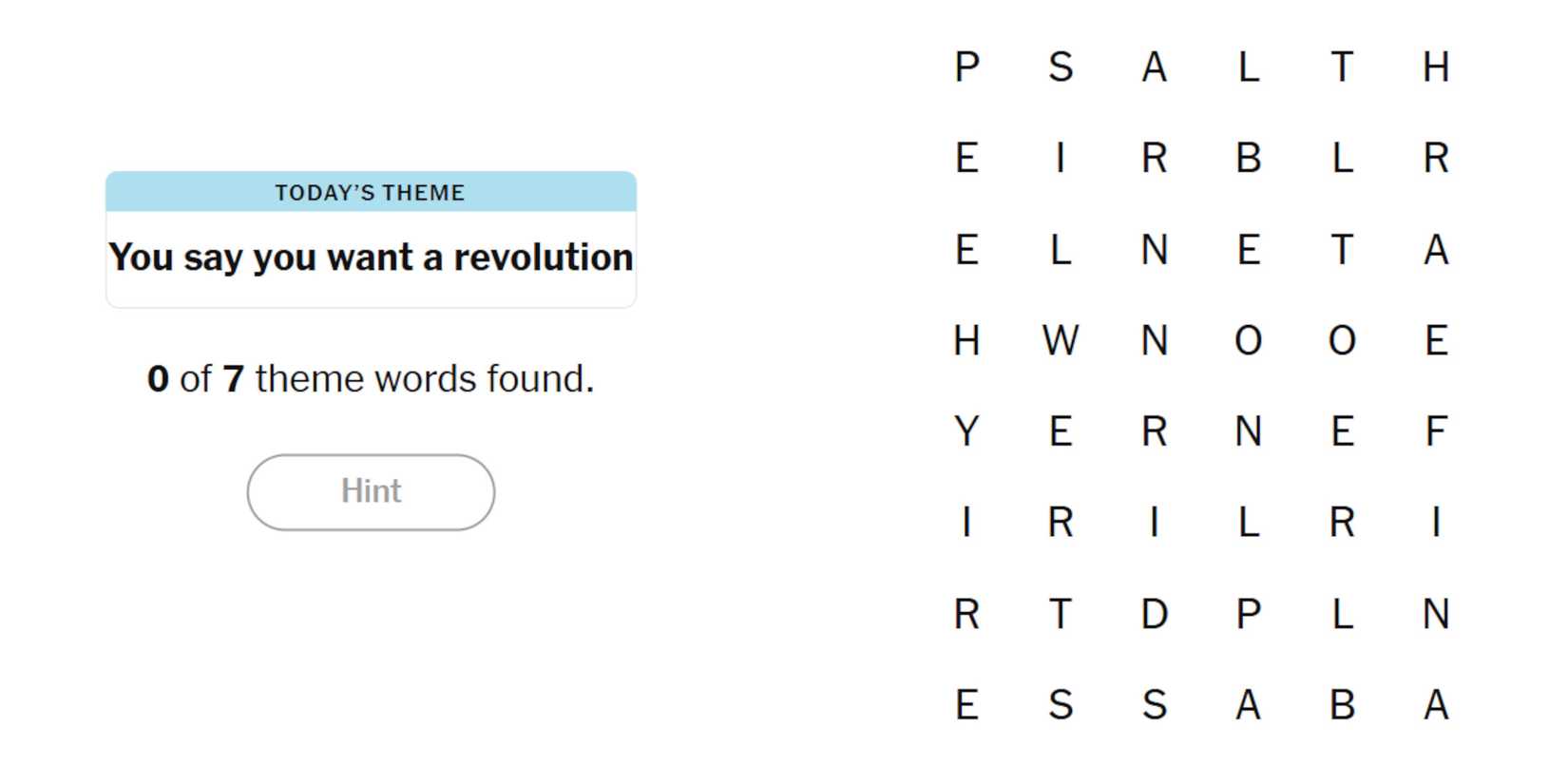Select the letter D in the grid
Screen dimensions: 1568x784
pyautogui.click(x=1154, y=614)
